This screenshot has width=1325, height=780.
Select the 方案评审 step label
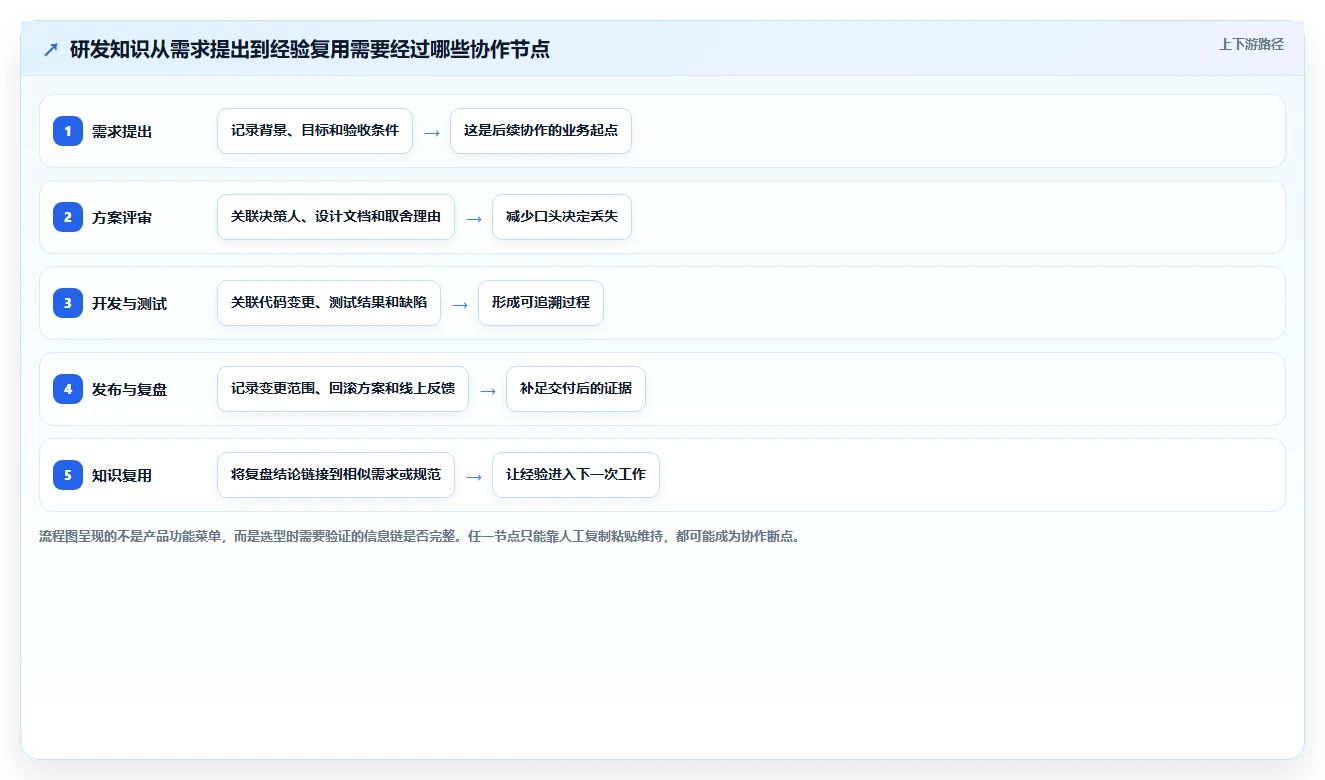click(122, 217)
